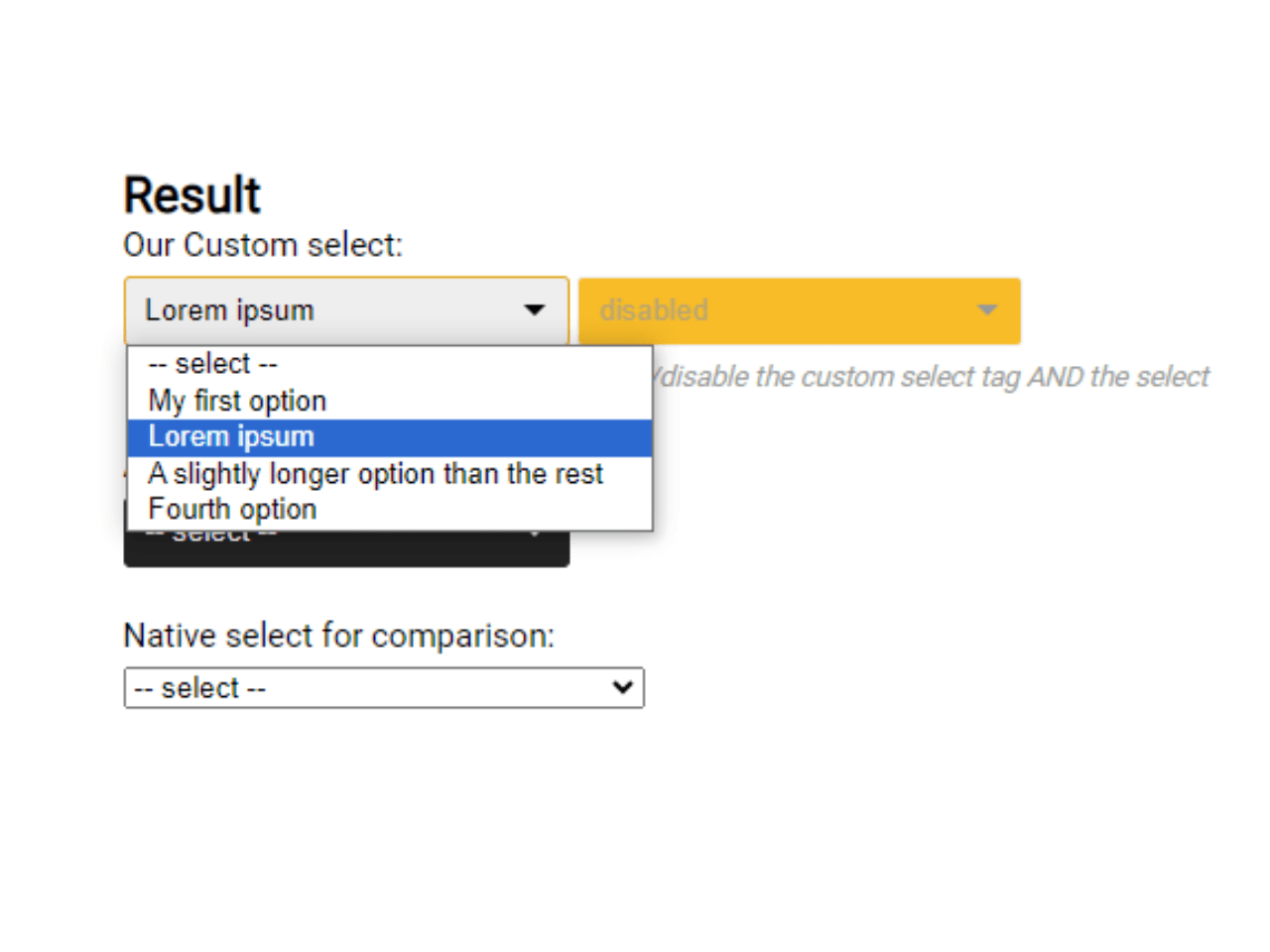1270x952 pixels.
Task: Pick "A slightly longer option than the rest"
Action: tap(375, 474)
